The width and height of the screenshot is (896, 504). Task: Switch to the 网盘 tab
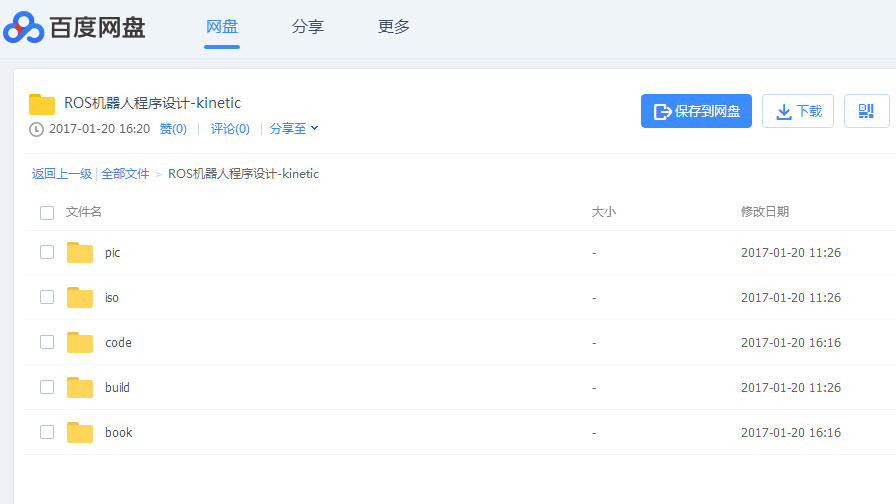pos(222,26)
